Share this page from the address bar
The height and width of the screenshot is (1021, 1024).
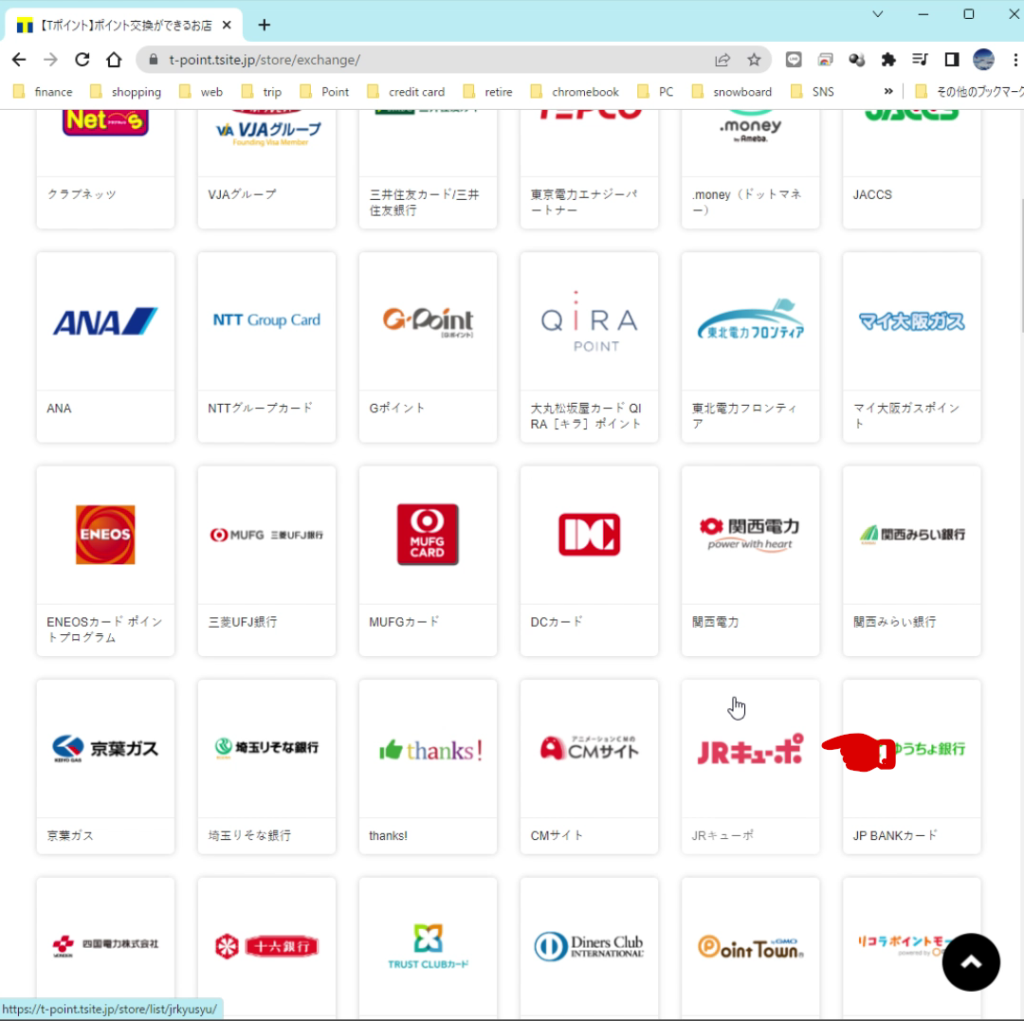pyautogui.click(x=722, y=60)
